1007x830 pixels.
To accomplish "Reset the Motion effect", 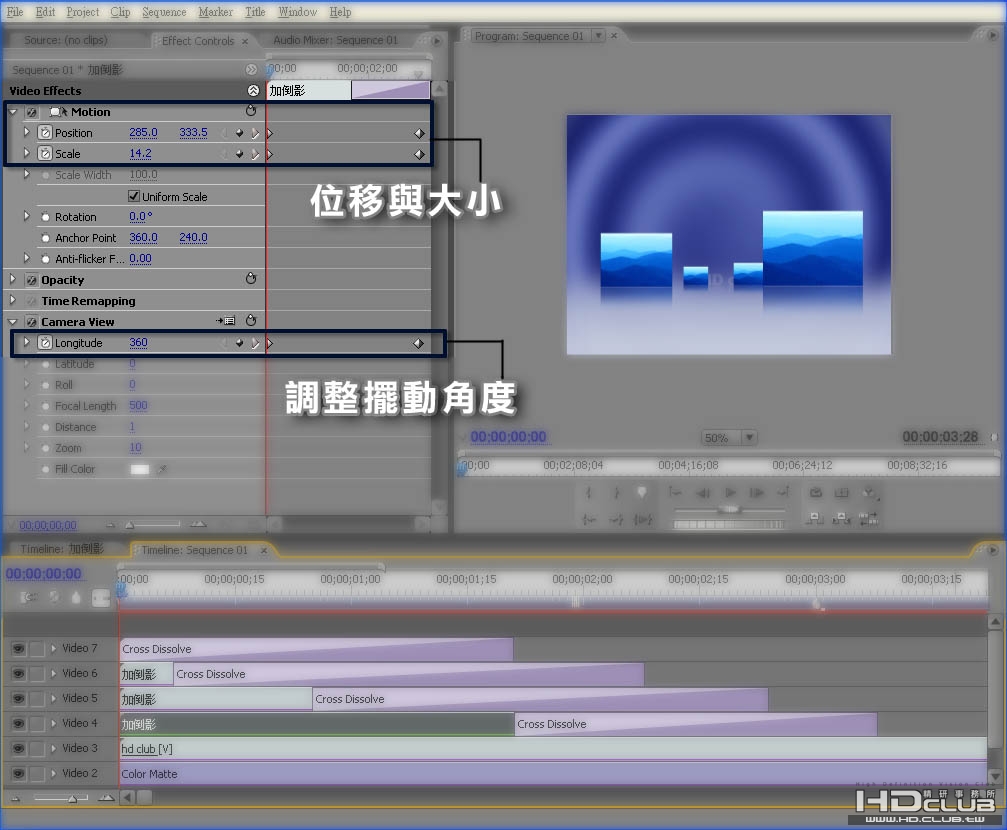I will (x=251, y=111).
